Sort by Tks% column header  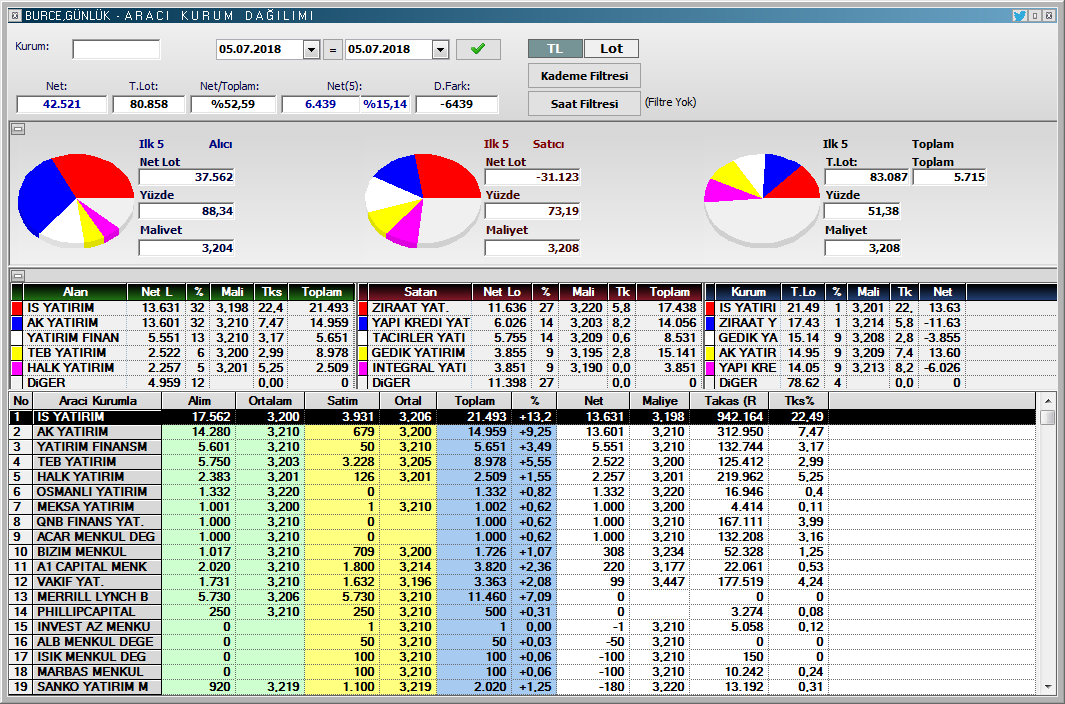click(799, 401)
